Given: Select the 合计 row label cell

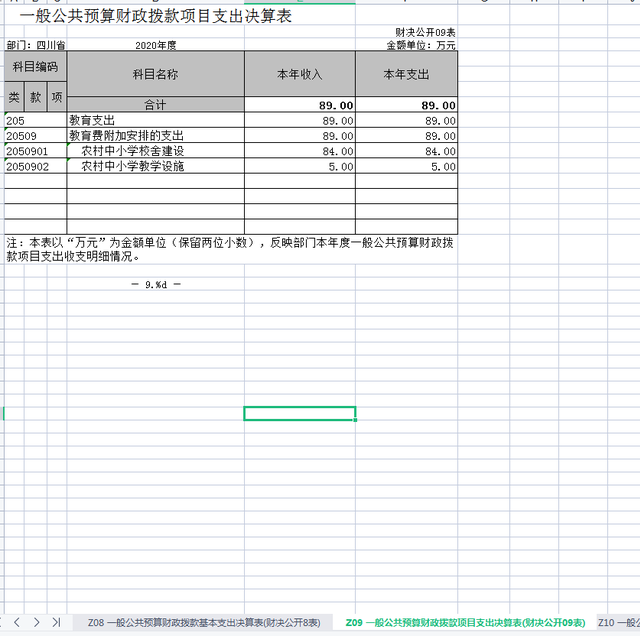Looking at the screenshot, I should [x=155, y=105].
